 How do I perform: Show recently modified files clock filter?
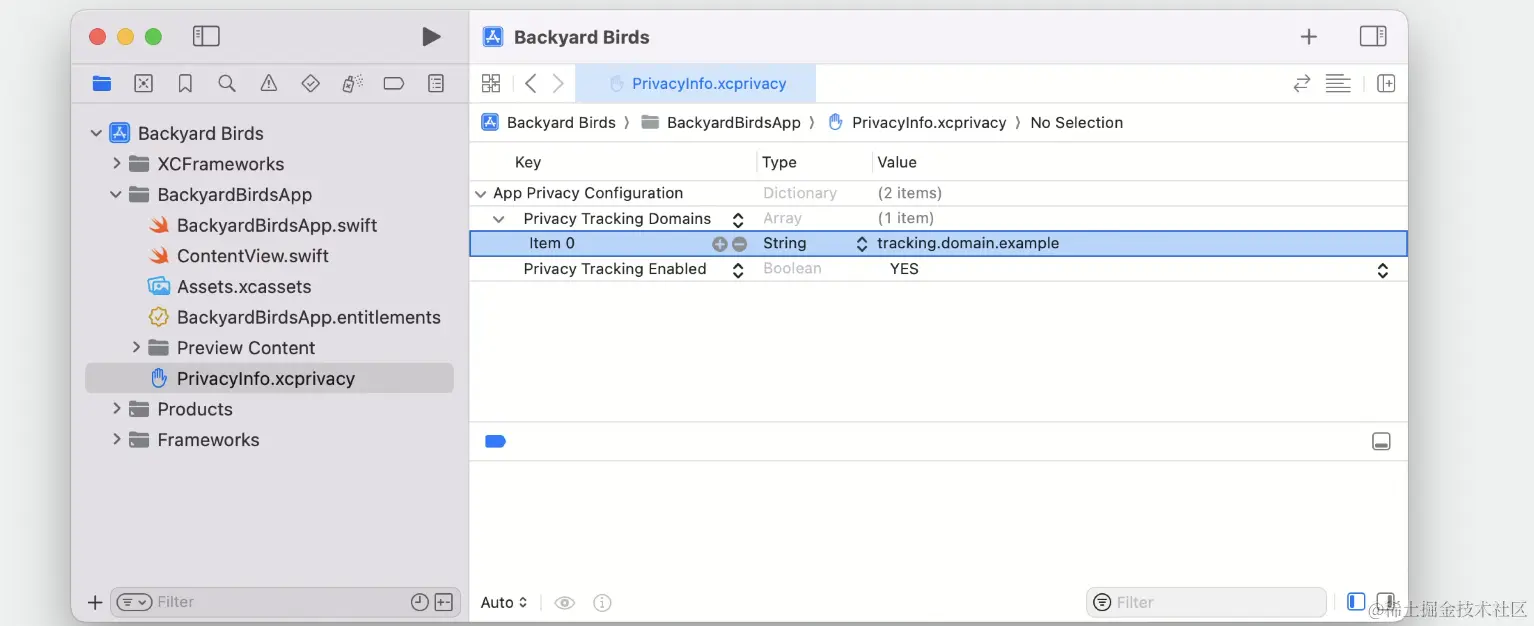click(x=420, y=602)
